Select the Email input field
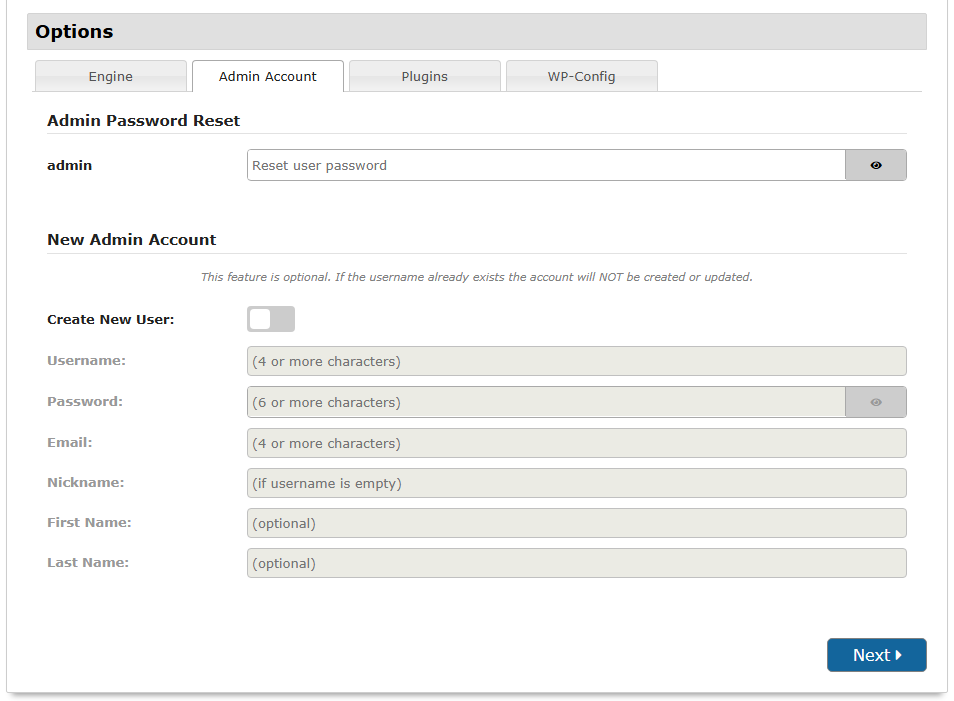Screen dimensions: 954x701 (577, 443)
